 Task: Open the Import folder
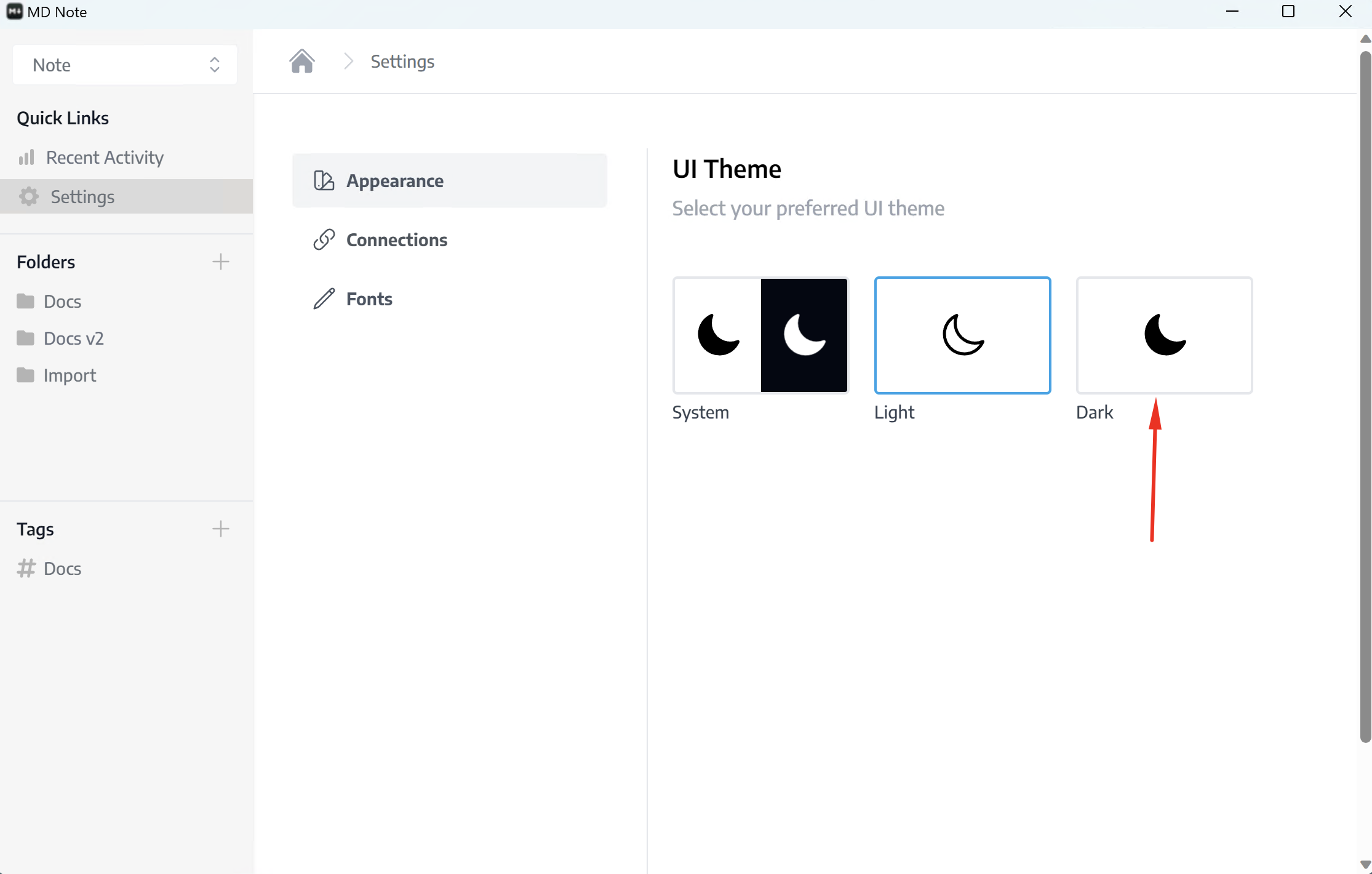pos(70,375)
